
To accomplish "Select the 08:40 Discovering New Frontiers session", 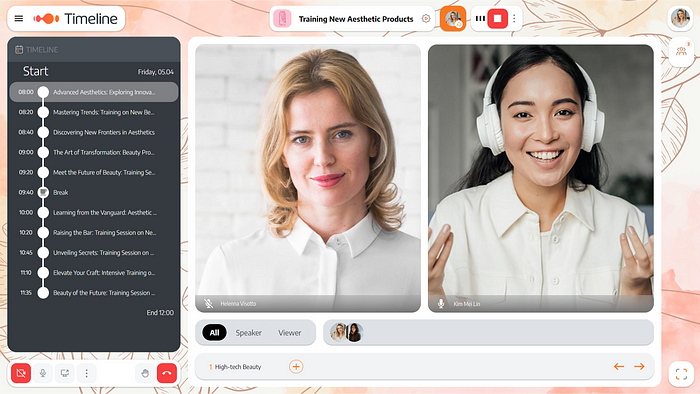I will coord(94,132).
